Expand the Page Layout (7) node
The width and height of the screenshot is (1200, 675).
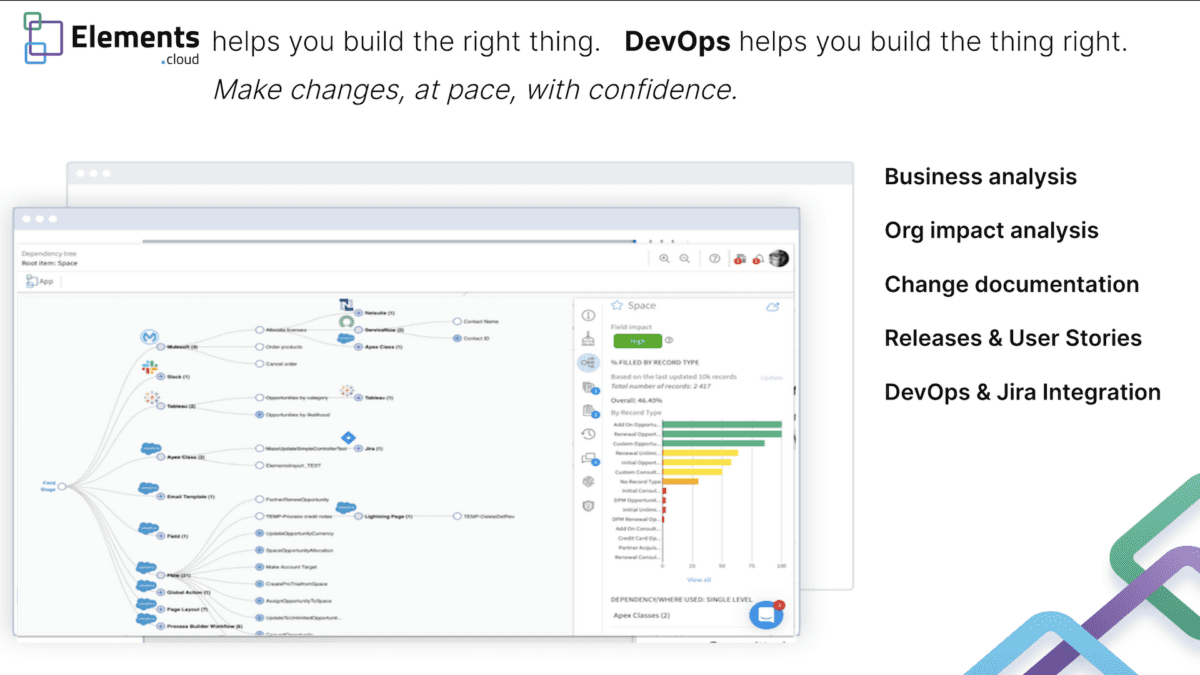160,609
